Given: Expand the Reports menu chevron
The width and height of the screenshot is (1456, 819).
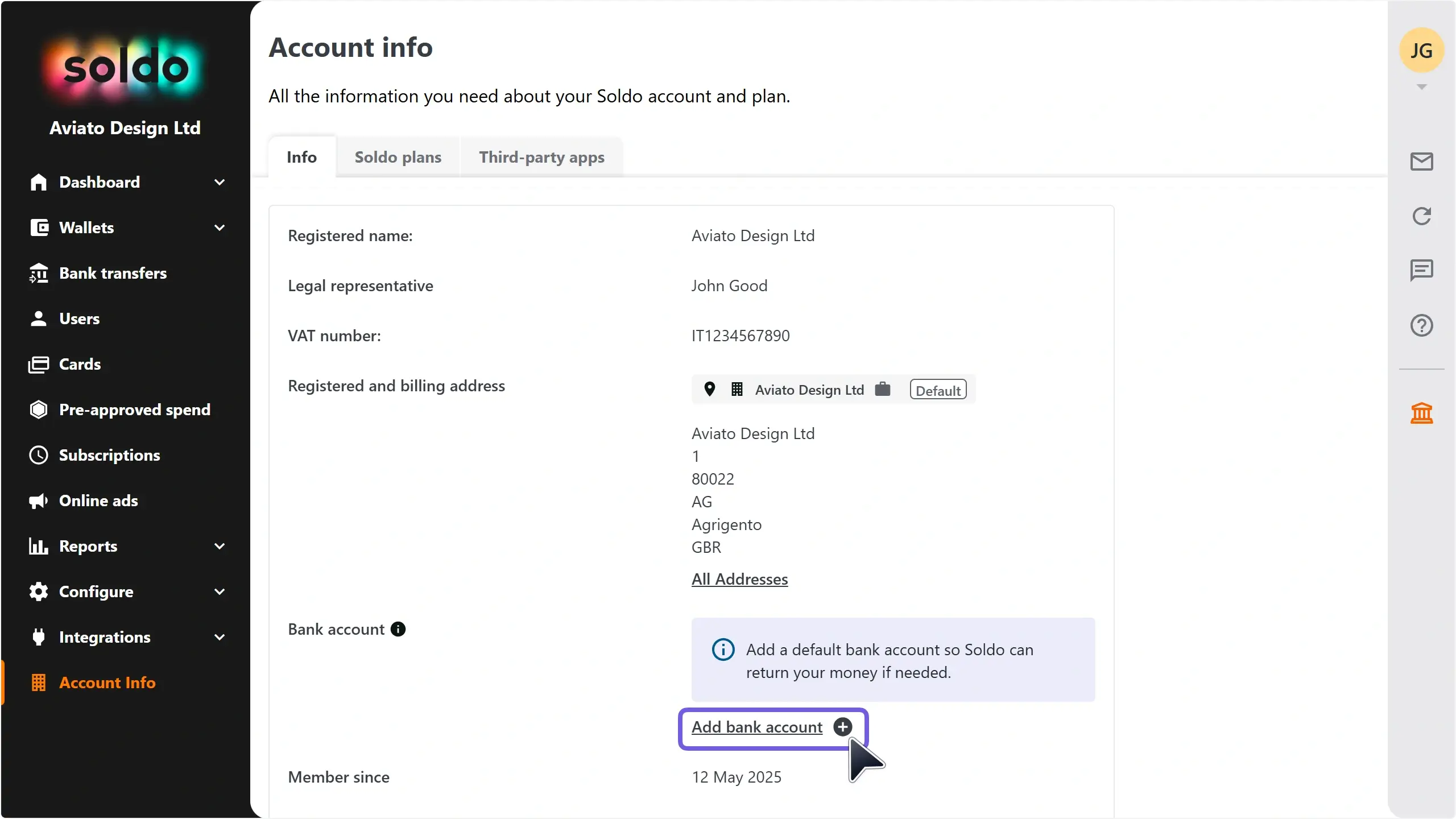Looking at the screenshot, I should tap(220, 546).
